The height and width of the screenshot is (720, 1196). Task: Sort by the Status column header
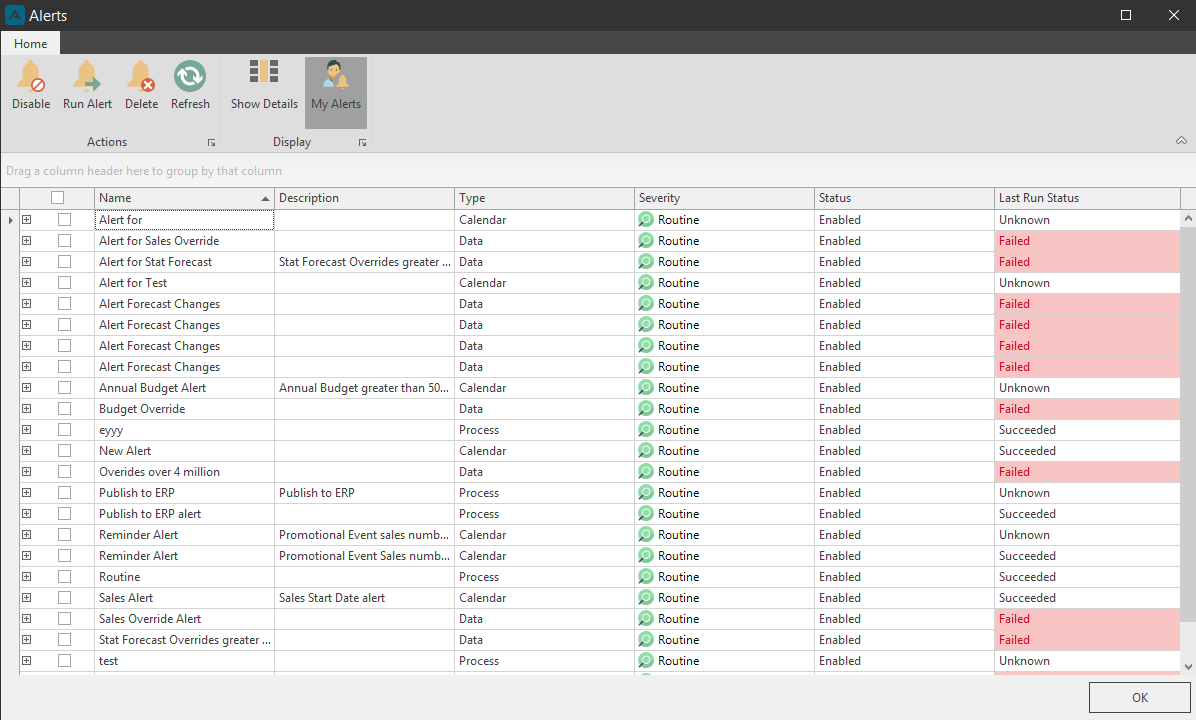[904, 198]
